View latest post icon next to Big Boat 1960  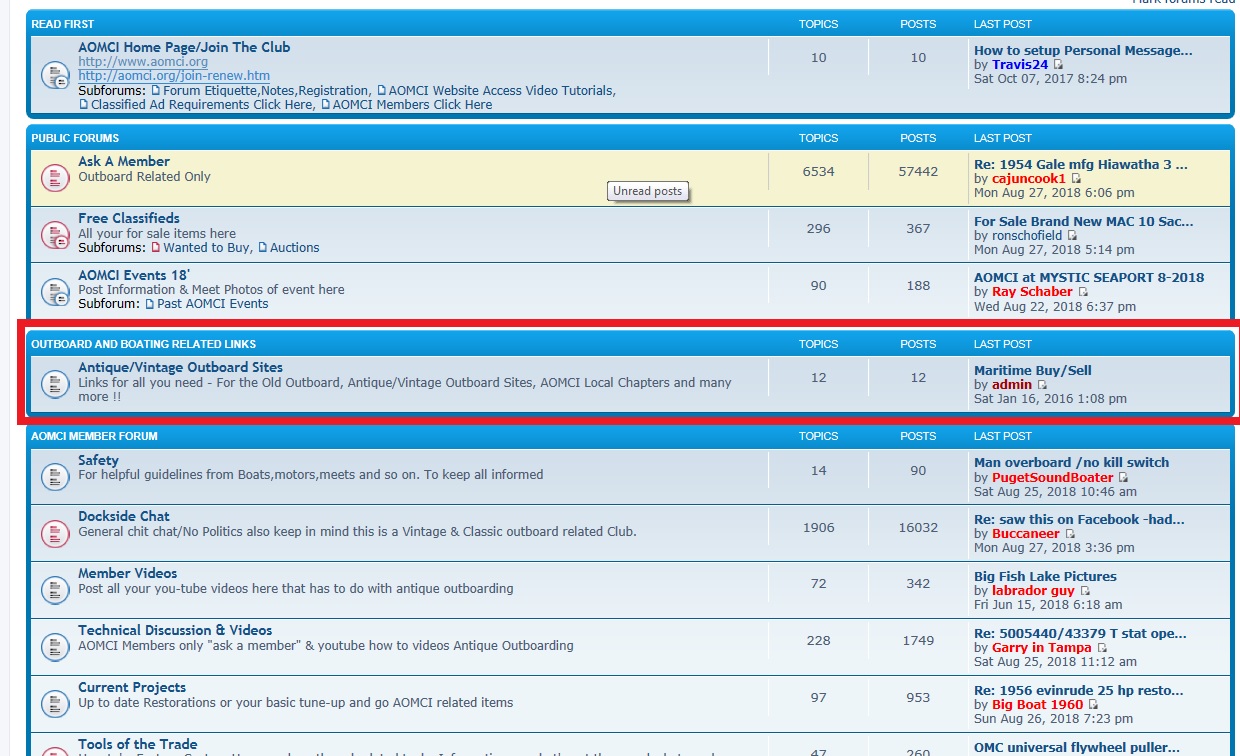click(x=1094, y=705)
